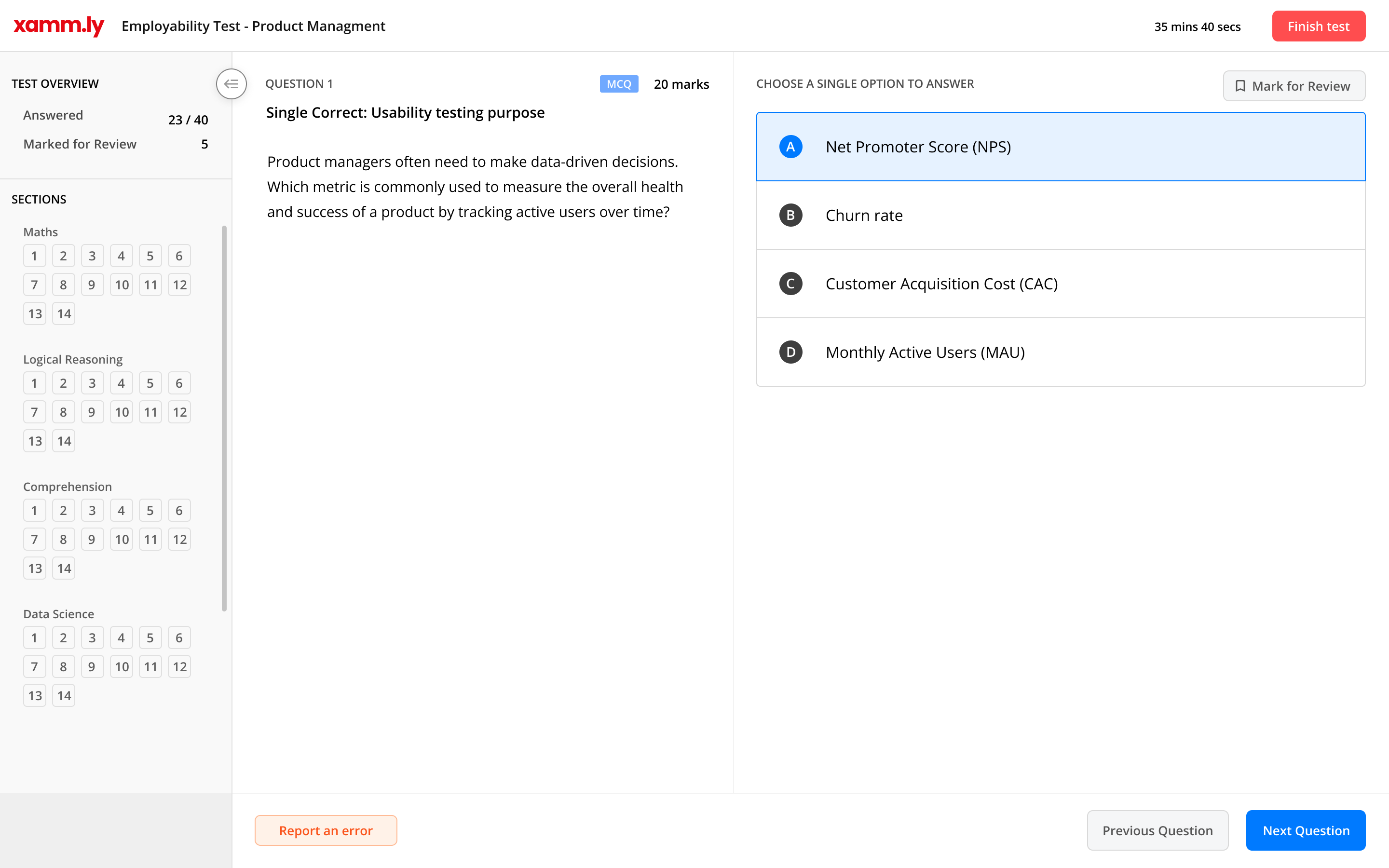Click the sections list scrollbar
The image size is (1389, 868).
click(224, 418)
